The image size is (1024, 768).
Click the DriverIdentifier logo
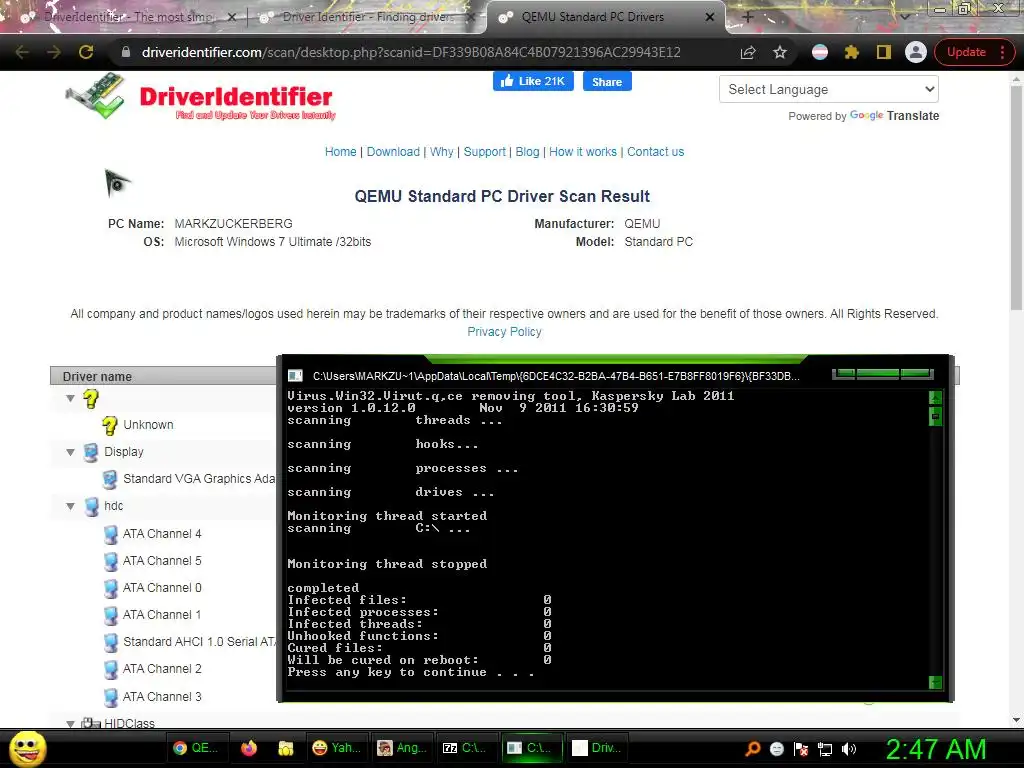pos(200,97)
